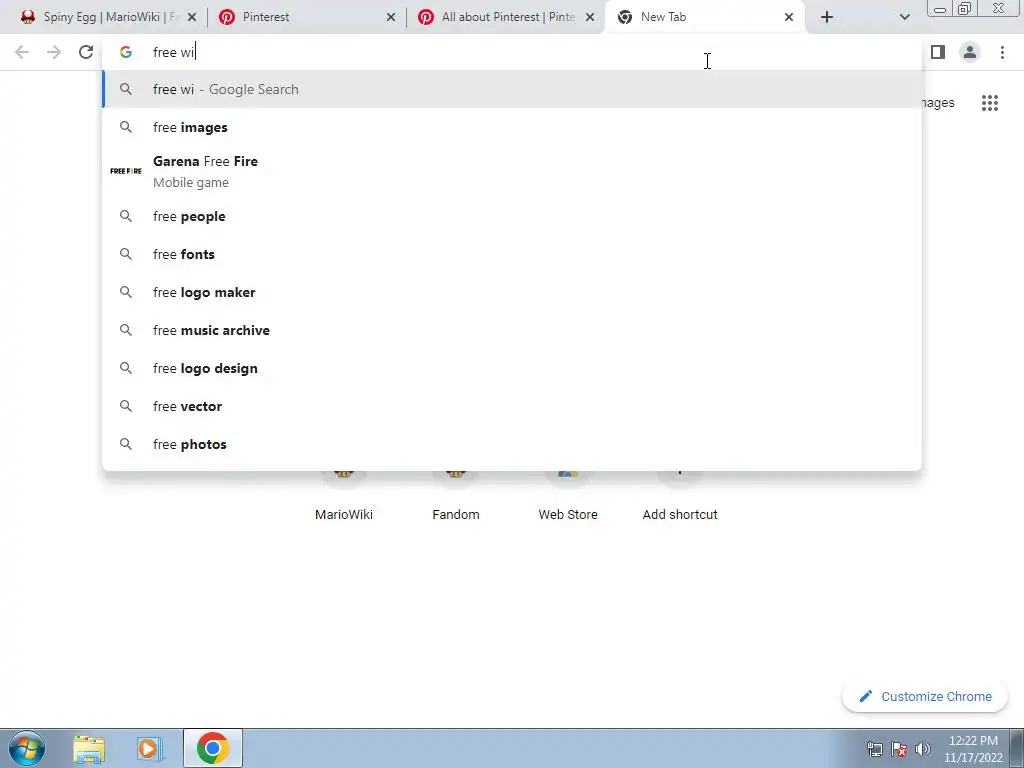The width and height of the screenshot is (1024, 768).
Task: Click the Show desktop strip
Action: [x=1017, y=748]
